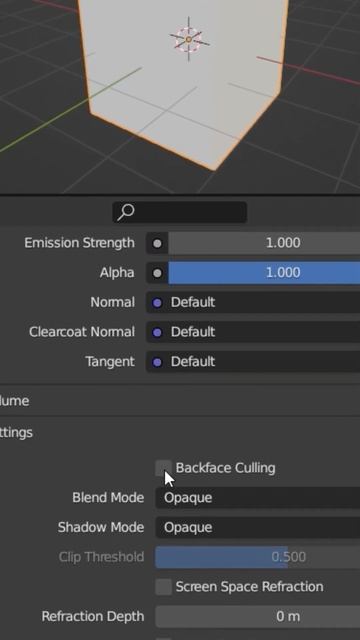Click the Blend Mode label

[x=108, y=498]
